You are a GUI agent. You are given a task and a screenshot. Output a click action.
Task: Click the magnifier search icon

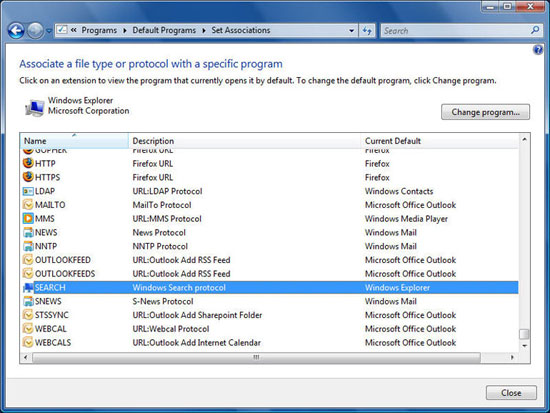[x=535, y=31]
